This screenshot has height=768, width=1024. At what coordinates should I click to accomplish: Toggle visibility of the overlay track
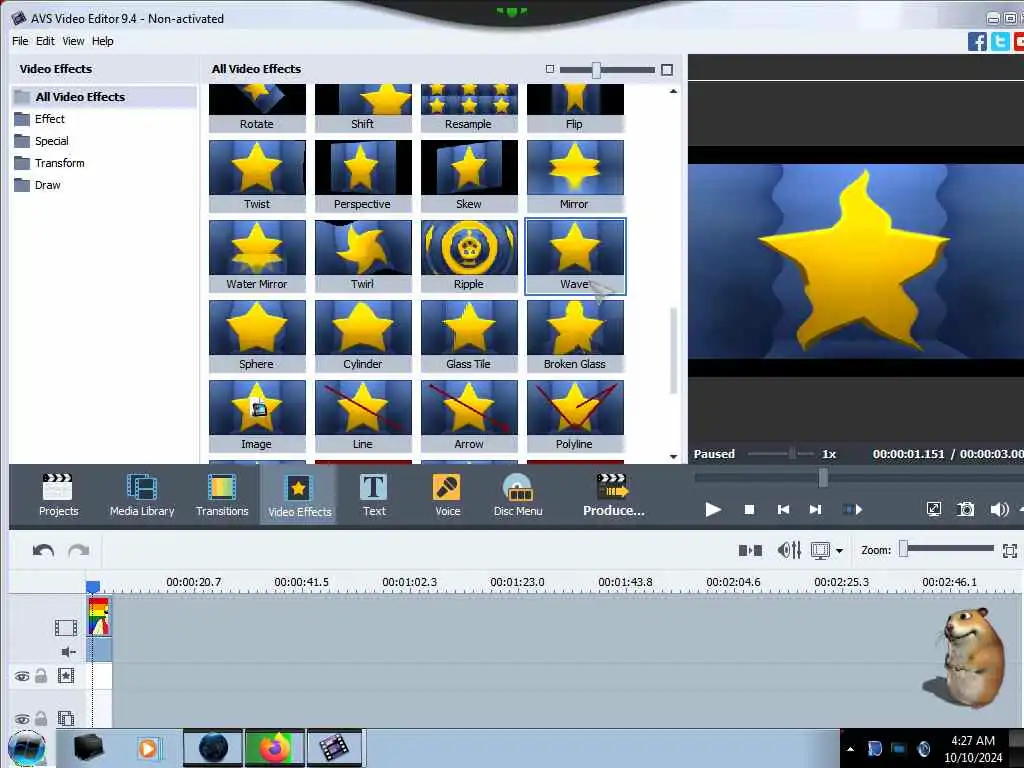pos(22,720)
